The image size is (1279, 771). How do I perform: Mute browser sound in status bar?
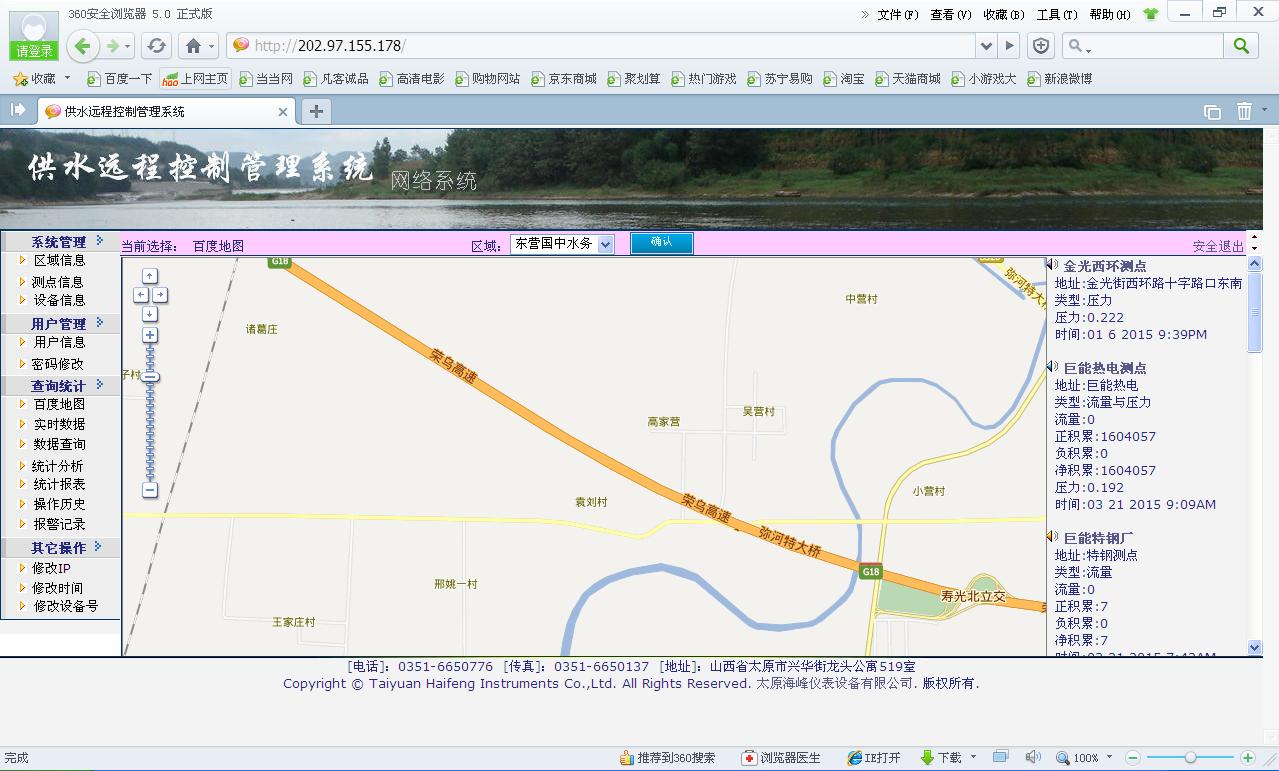click(x=1033, y=757)
